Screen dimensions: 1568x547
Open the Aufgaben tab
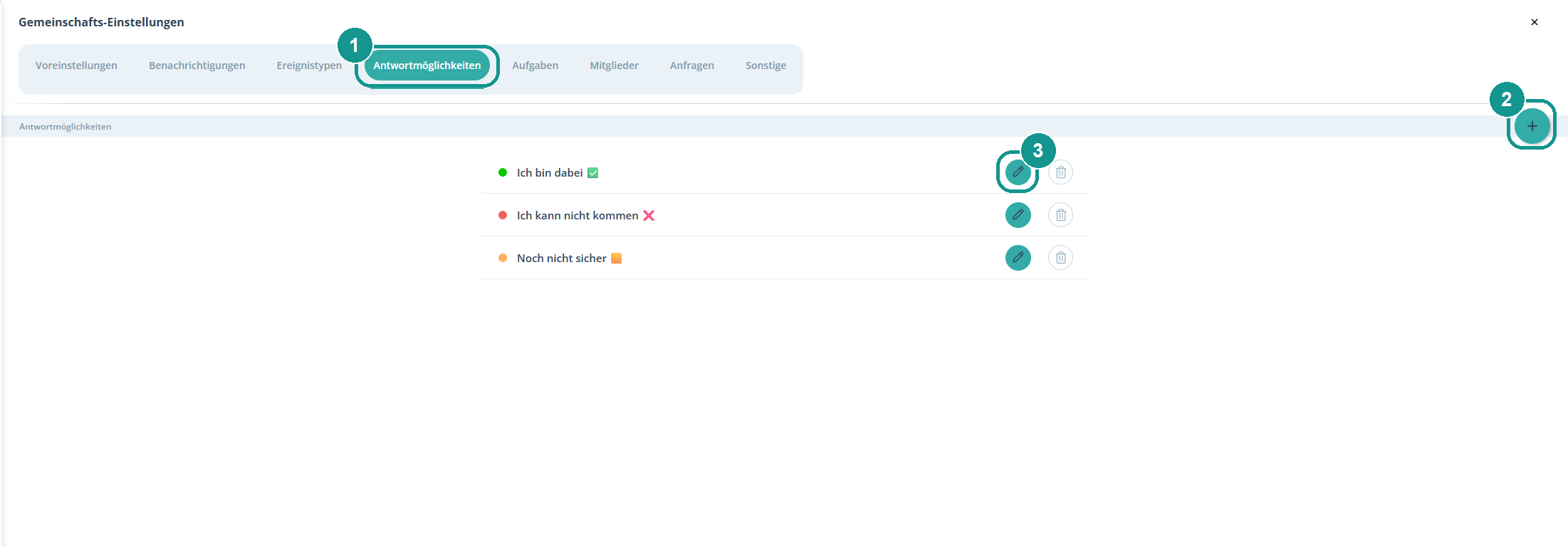(535, 66)
